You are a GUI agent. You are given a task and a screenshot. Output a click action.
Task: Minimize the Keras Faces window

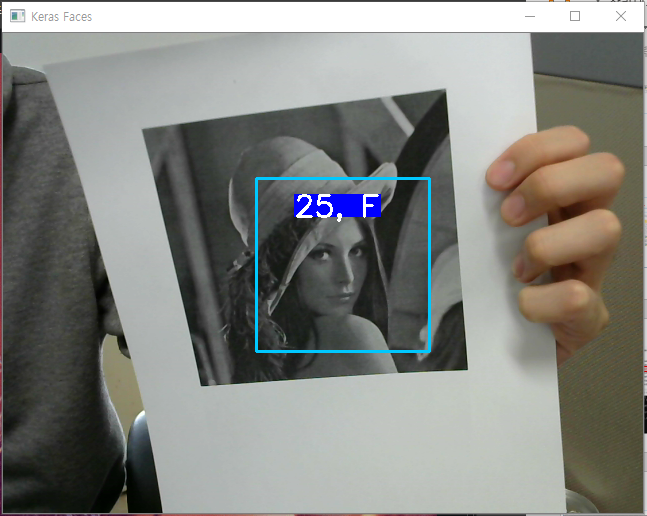[530, 16]
